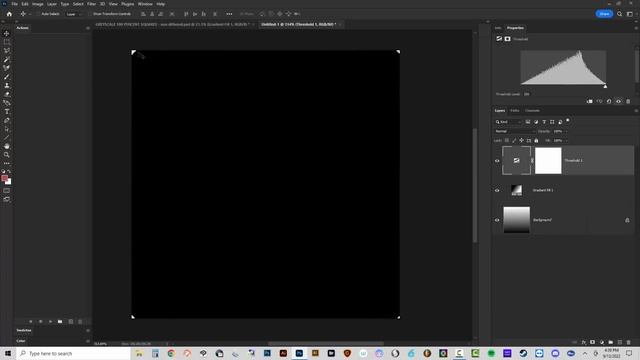The image size is (640, 360).
Task: Select the Horizontal Type tool
Action: pos(7,111)
